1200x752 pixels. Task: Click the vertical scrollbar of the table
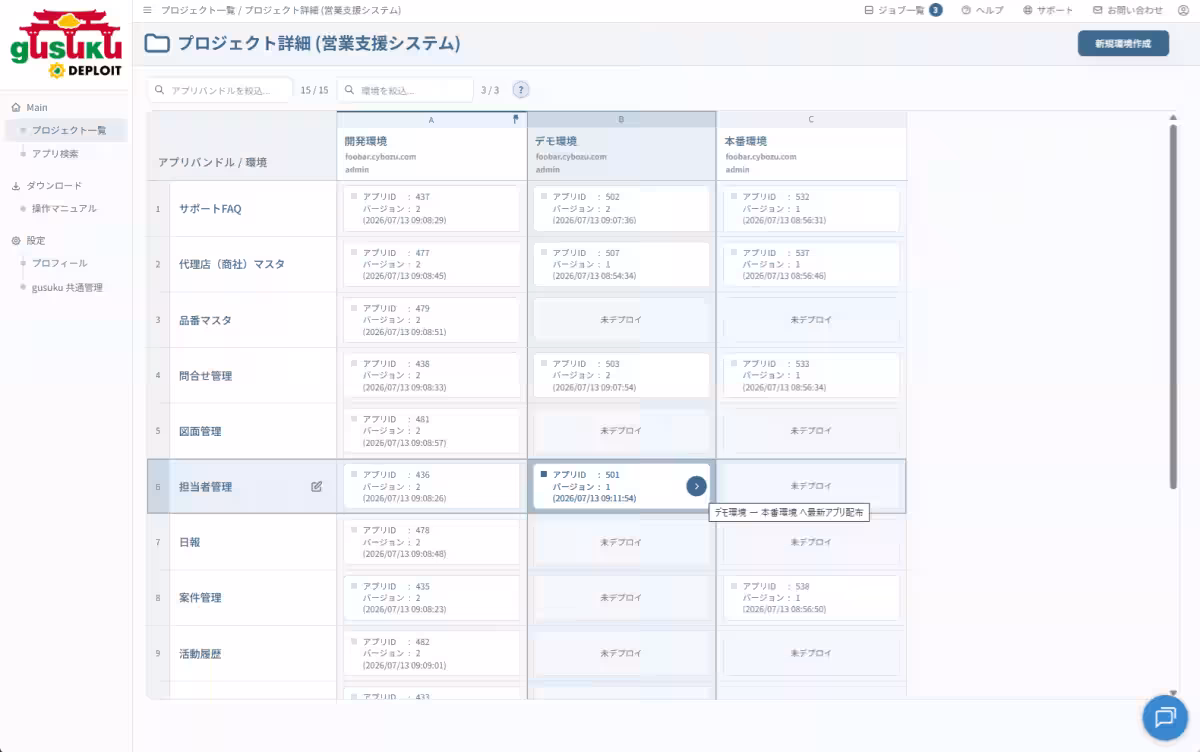(1173, 306)
